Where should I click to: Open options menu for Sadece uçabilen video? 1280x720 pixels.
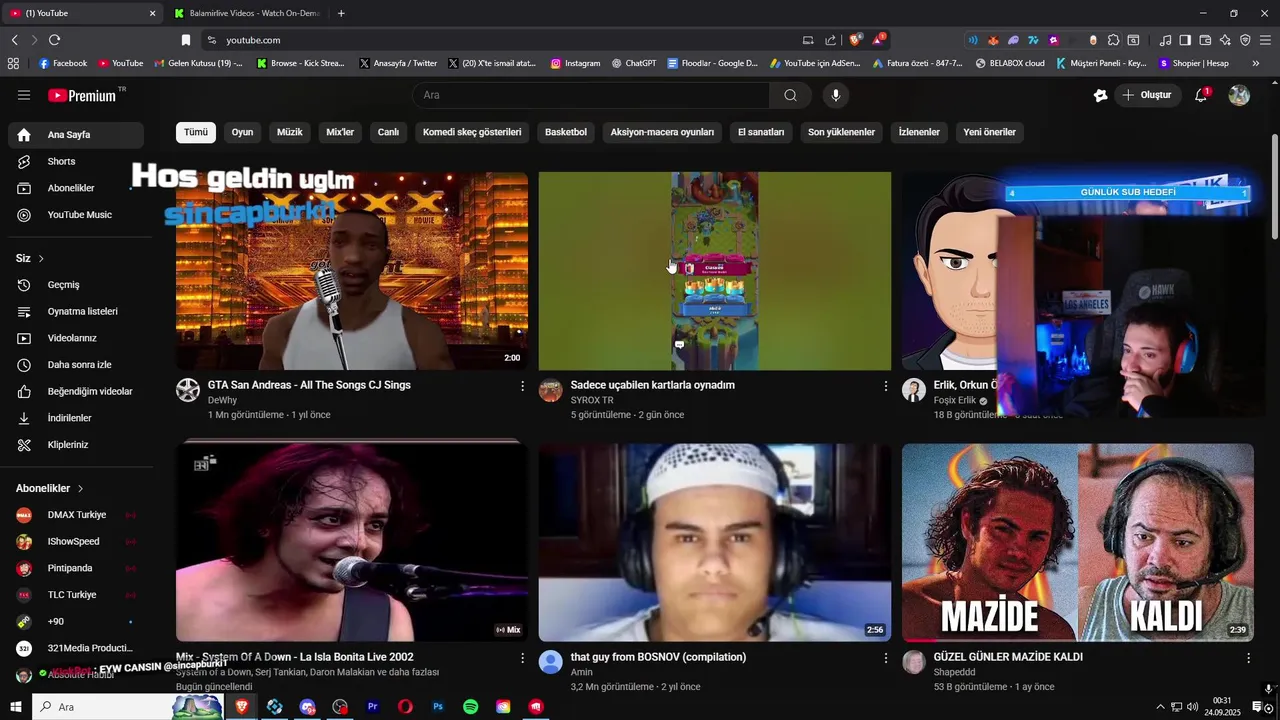(x=885, y=386)
